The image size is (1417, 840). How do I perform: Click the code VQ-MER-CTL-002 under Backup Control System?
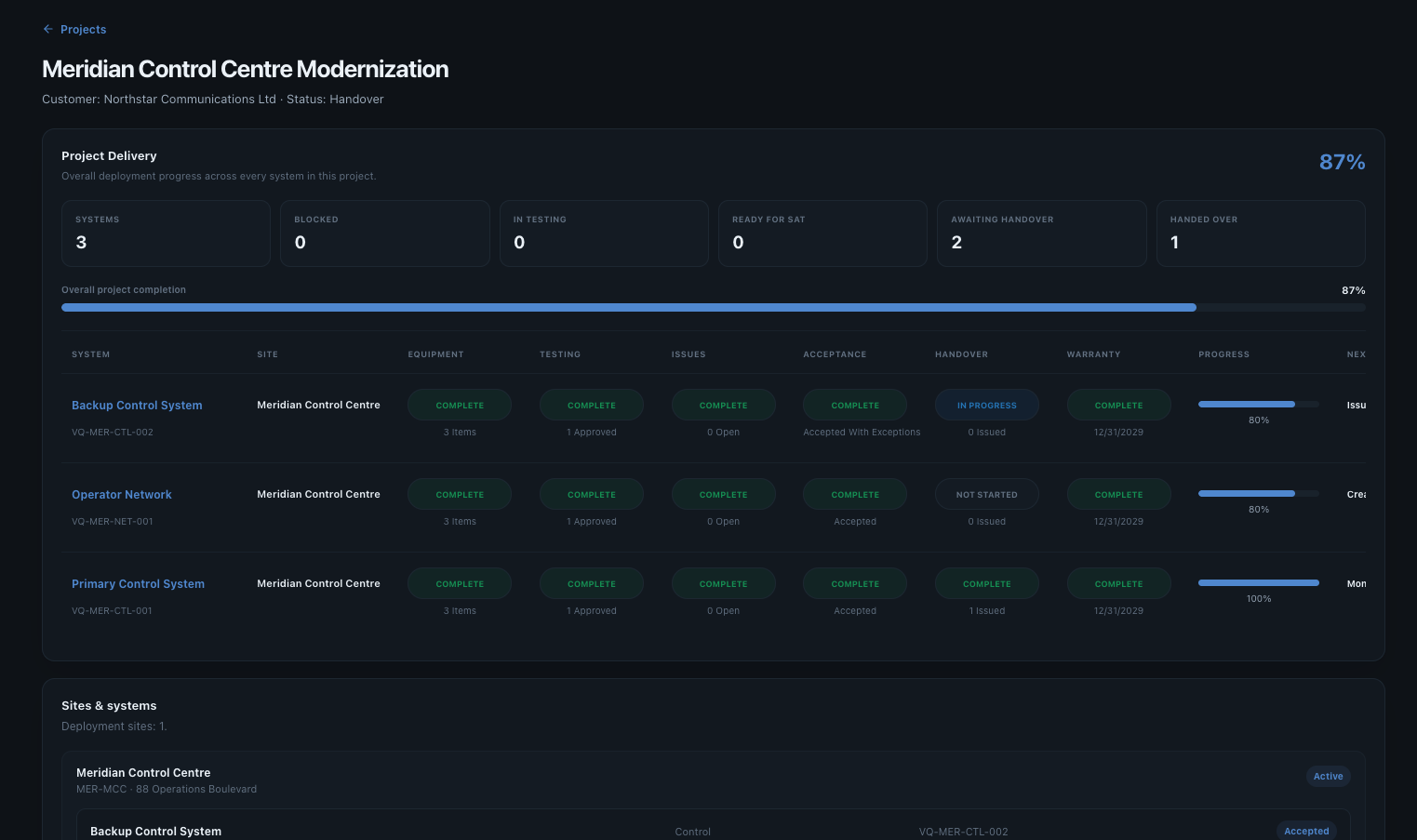(113, 433)
